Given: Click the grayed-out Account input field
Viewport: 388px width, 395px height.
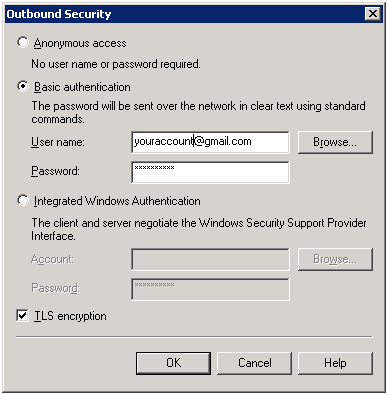Looking at the screenshot, I should pyautogui.click(x=210, y=259).
